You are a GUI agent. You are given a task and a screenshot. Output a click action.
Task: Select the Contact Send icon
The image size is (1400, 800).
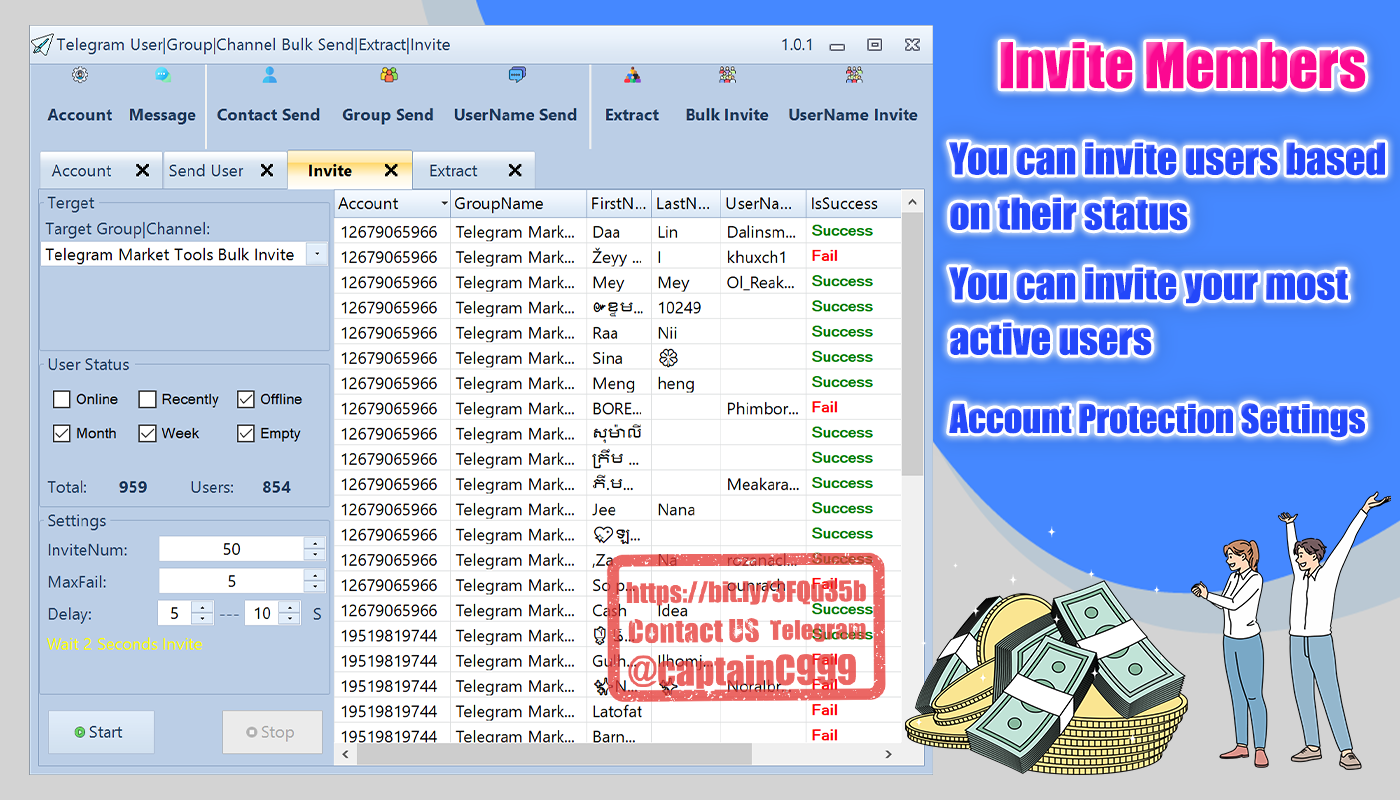[269, 76]
